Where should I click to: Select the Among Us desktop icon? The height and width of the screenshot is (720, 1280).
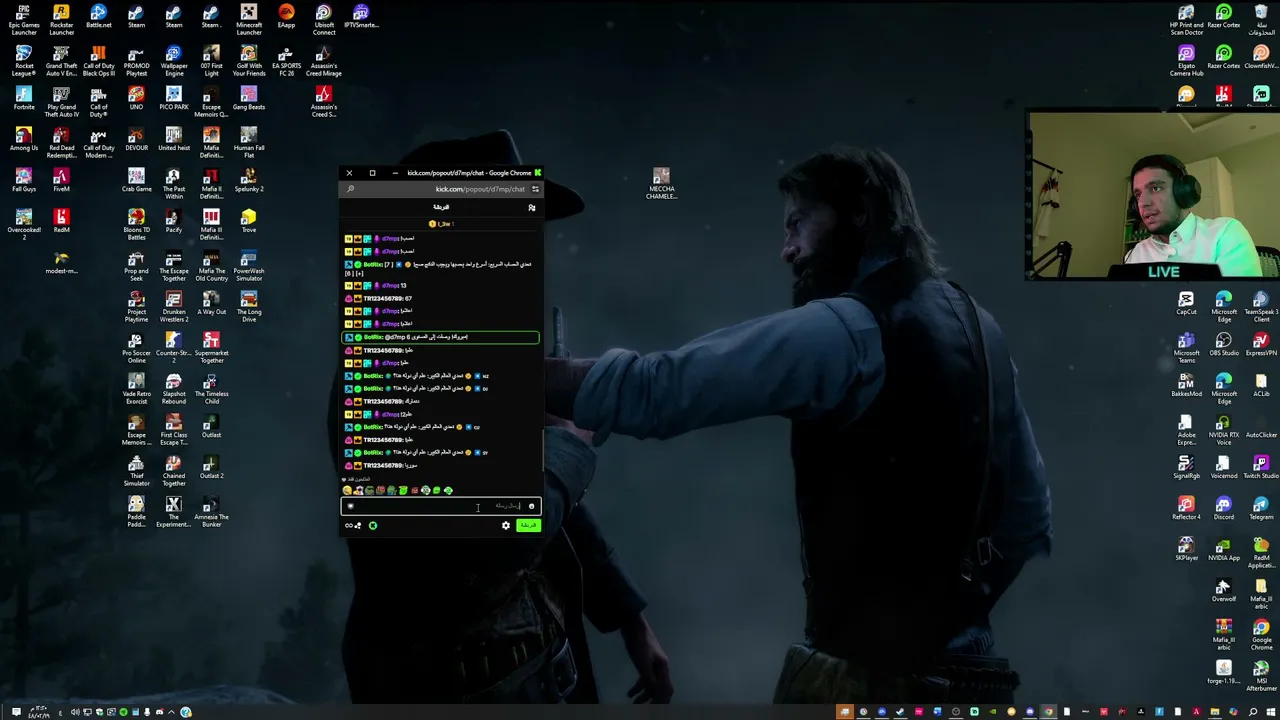(x=24, y=139)
